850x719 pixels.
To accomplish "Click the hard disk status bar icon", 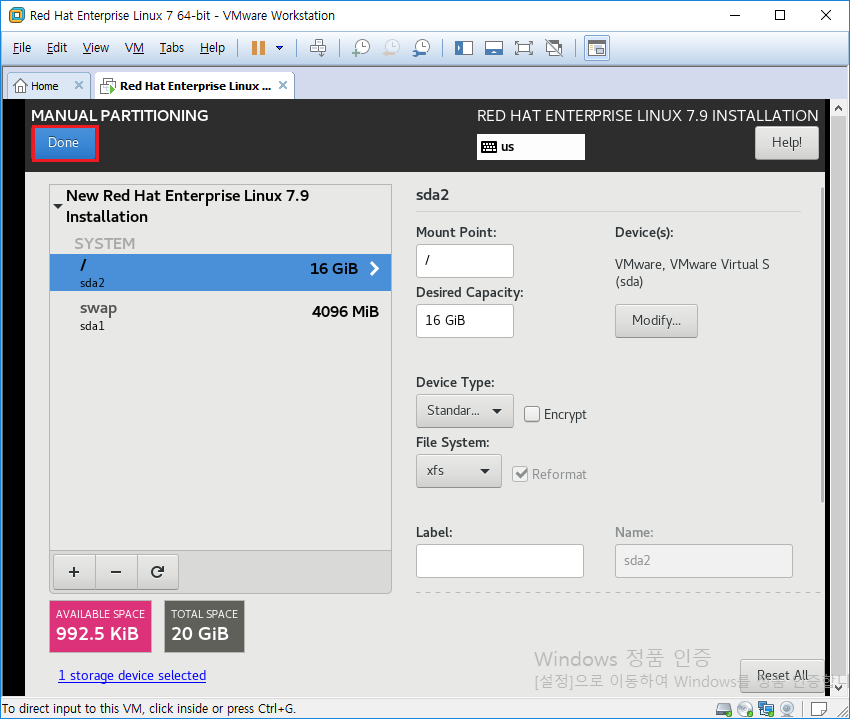I will click(724, 708).
